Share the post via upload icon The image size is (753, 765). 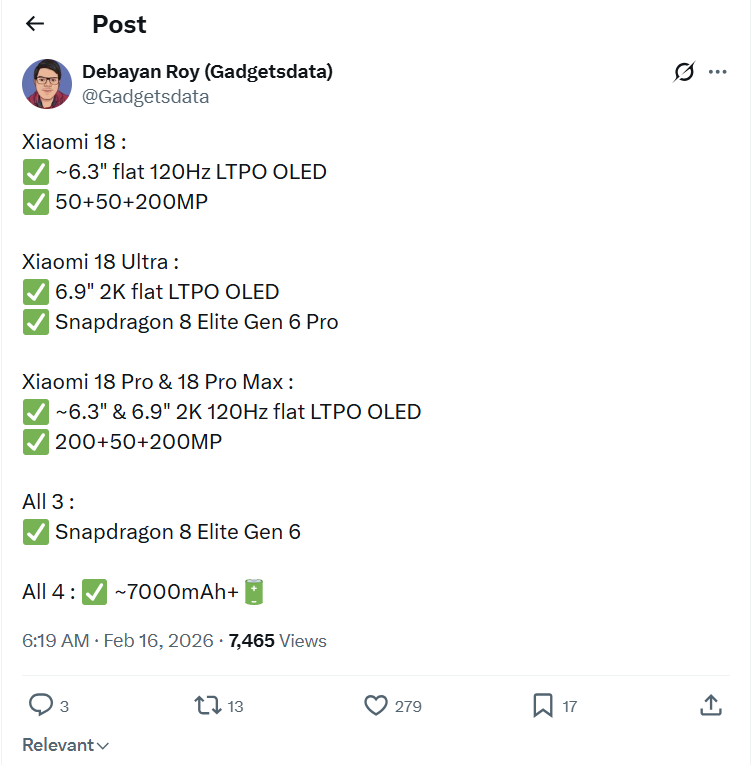tap(711, 706)
